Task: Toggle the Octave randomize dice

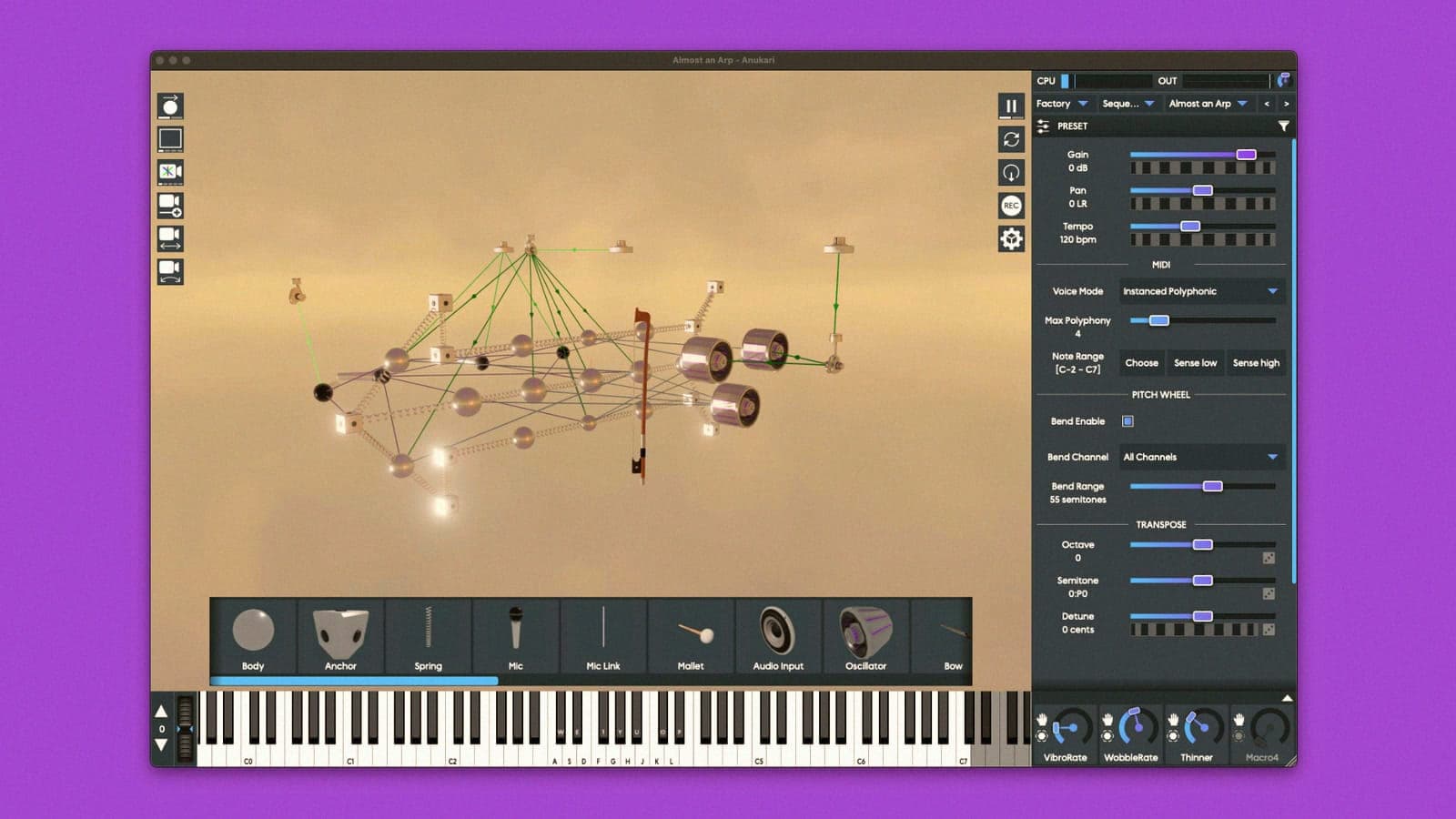Action: pos(1269,558)
